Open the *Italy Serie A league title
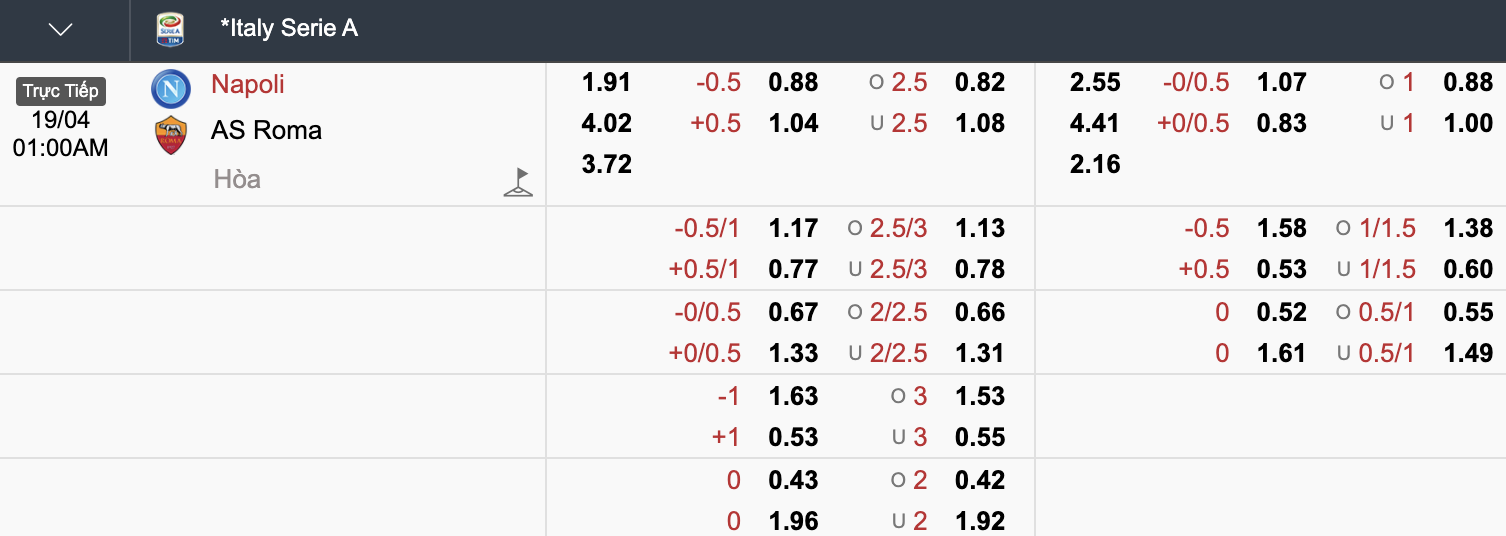Image resolution: width=1506 pixels, height=536 pixels. click(289, 28)
